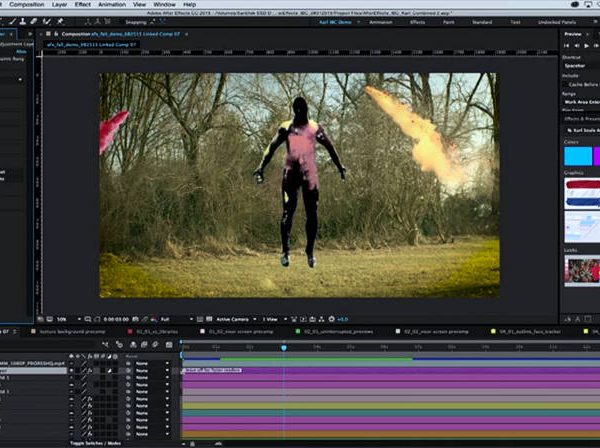Open the Animation menu

click(112, 5)
